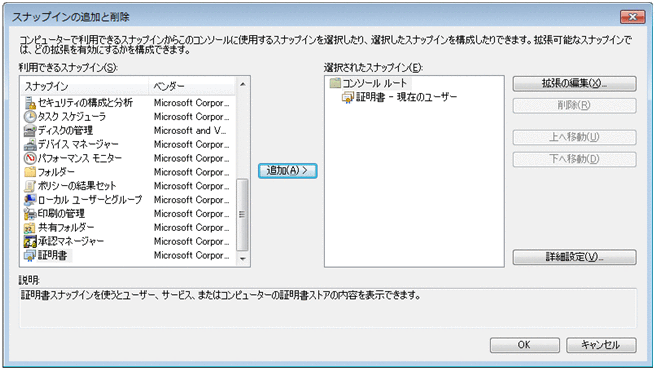Image resolution: width=656 pixels, height=371 pixels.
Task: Open 拡張の編集(X)... dialog
Action: (x=574, y=83)
